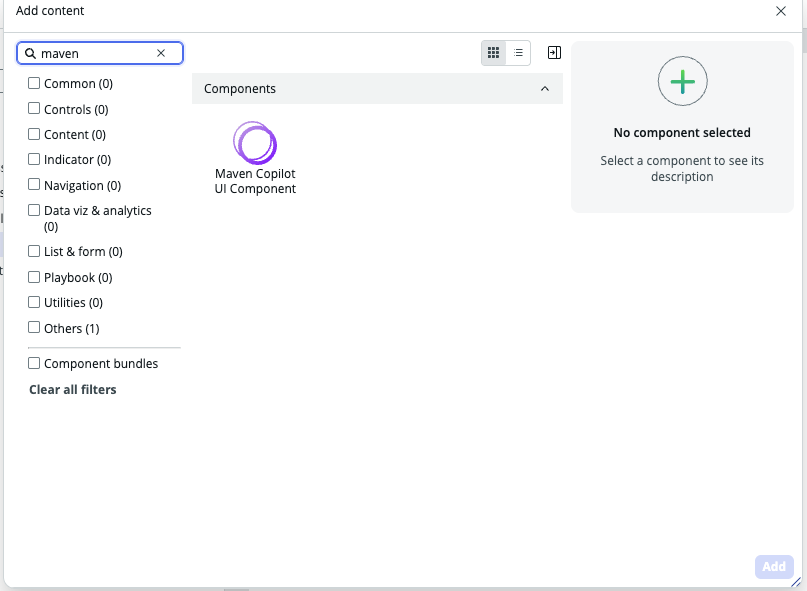Click the green plus circle icon
Screen dimensions: 807x591
[682, 81]
